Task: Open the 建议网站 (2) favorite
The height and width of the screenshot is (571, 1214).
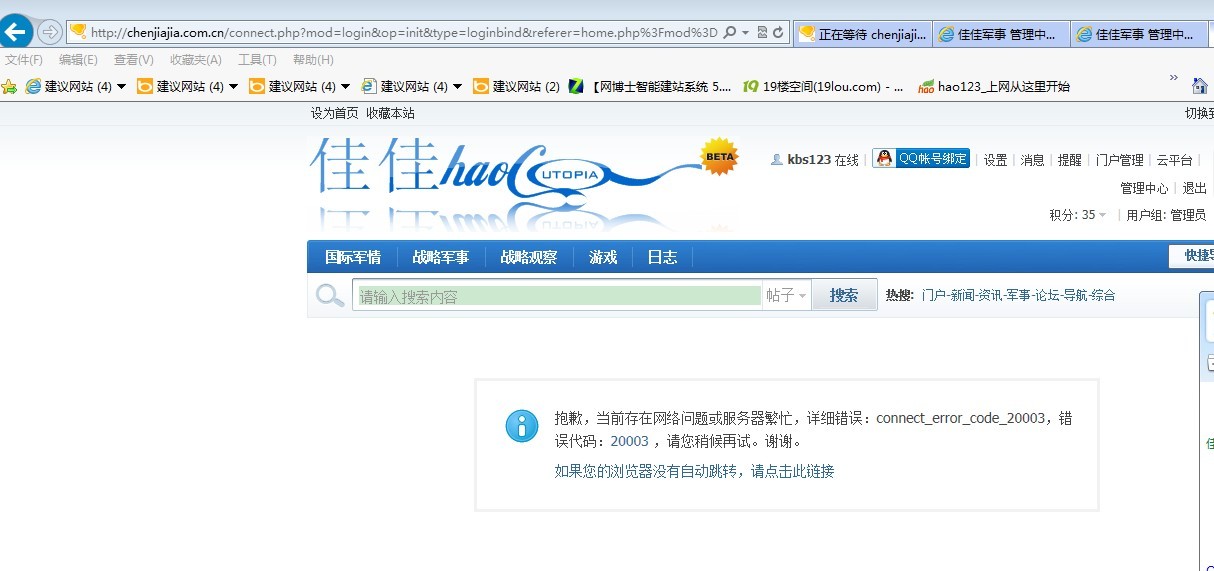Action: pyautogui.click(x=516, y=86)
